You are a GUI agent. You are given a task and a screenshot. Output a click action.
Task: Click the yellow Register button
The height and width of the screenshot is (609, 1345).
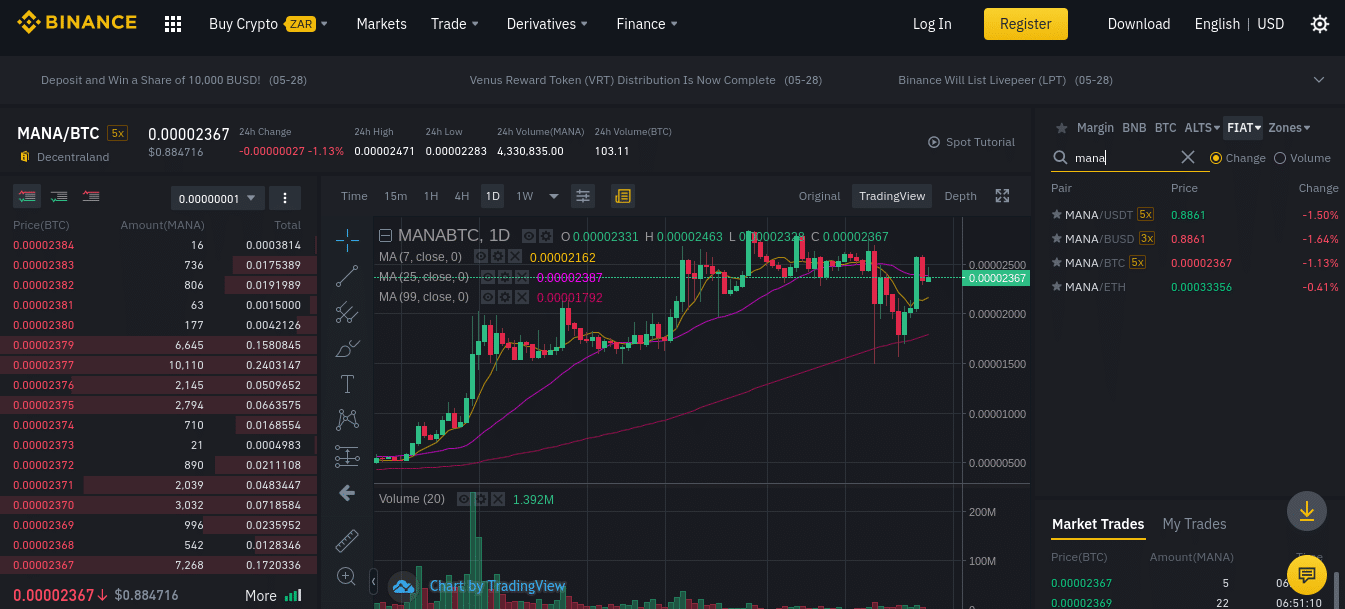(x=1026, y=24)
